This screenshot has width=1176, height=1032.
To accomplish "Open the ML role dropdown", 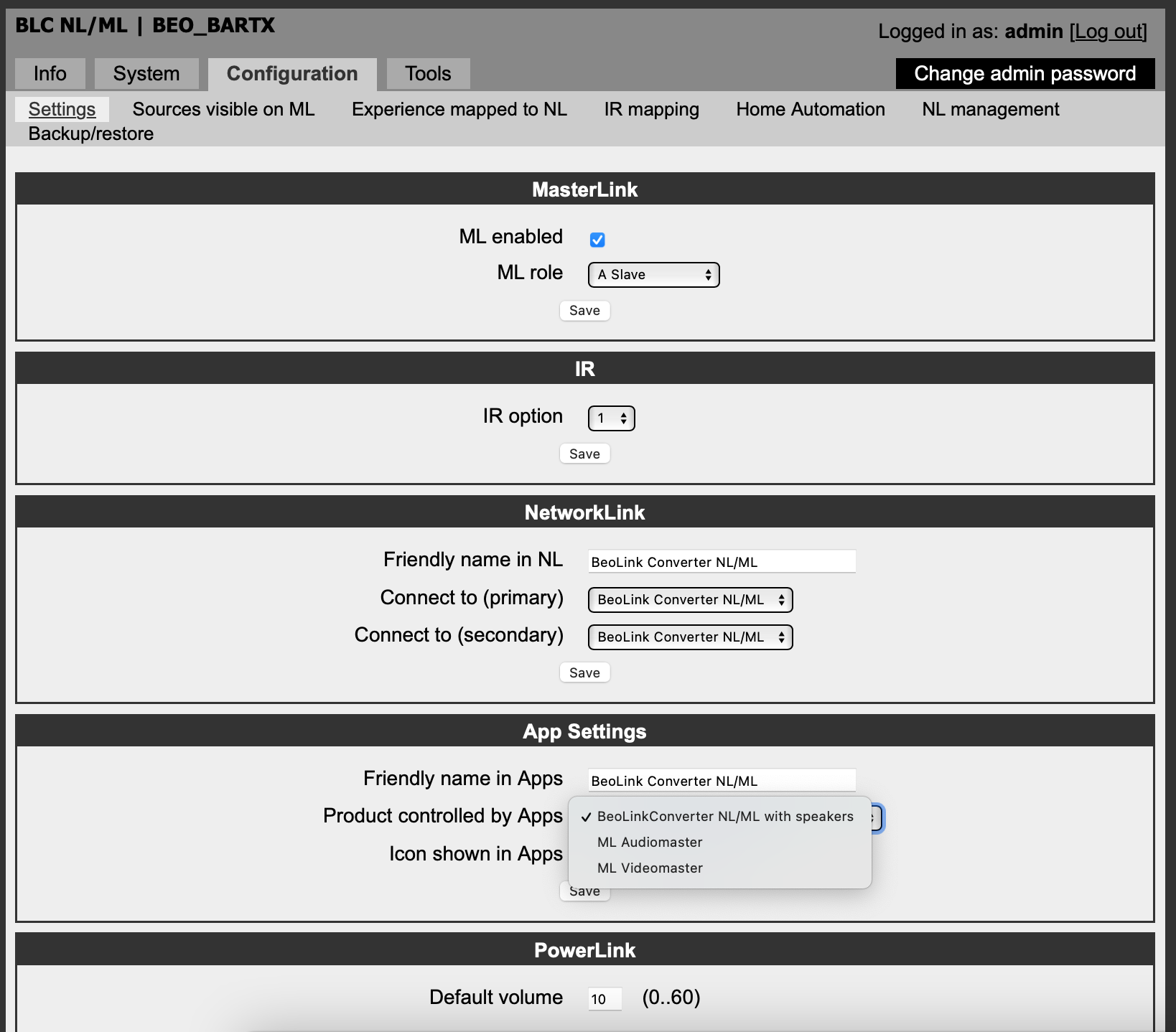I will pos(653,274).
